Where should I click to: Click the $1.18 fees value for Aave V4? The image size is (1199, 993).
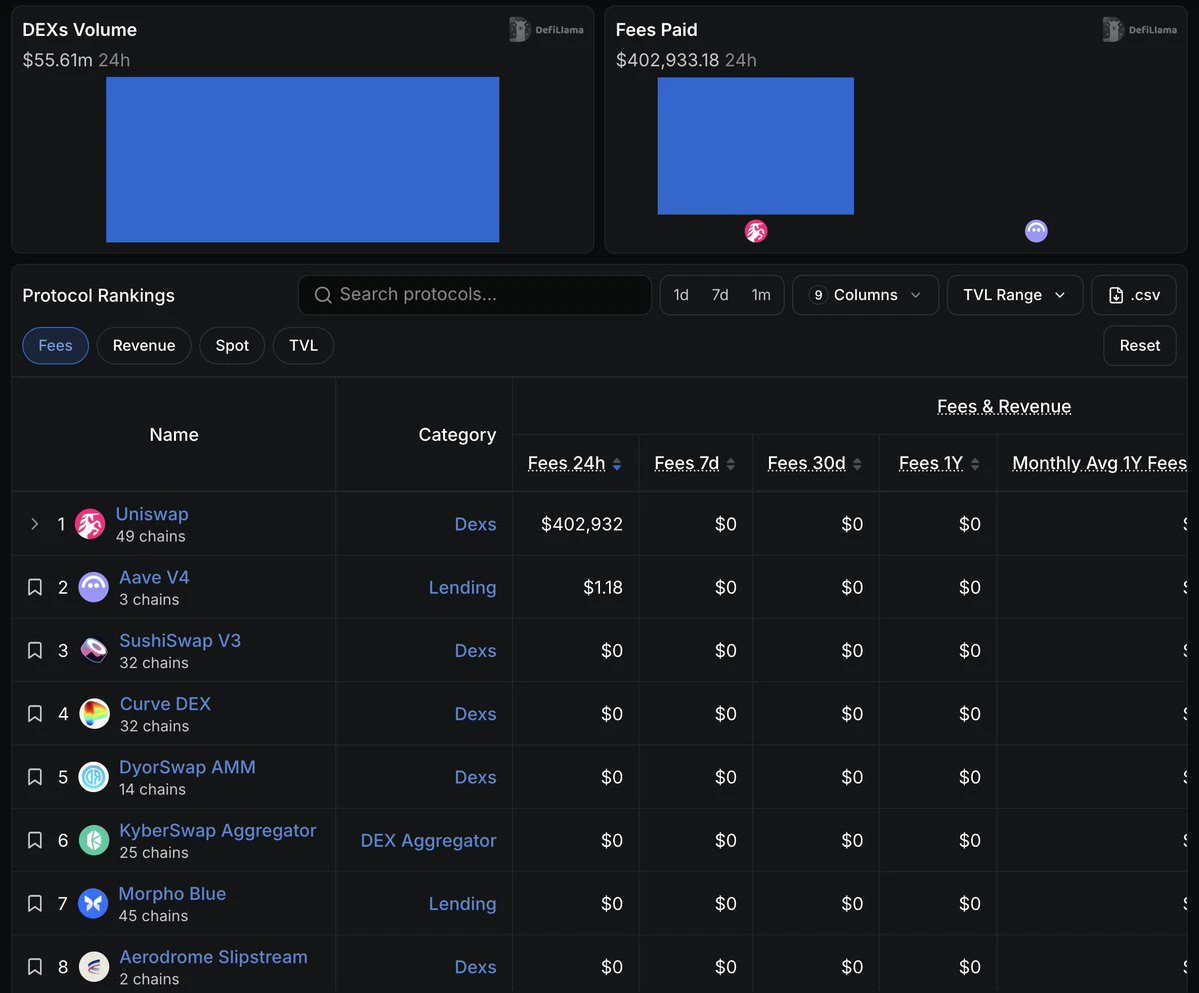(x=603, y=588)
